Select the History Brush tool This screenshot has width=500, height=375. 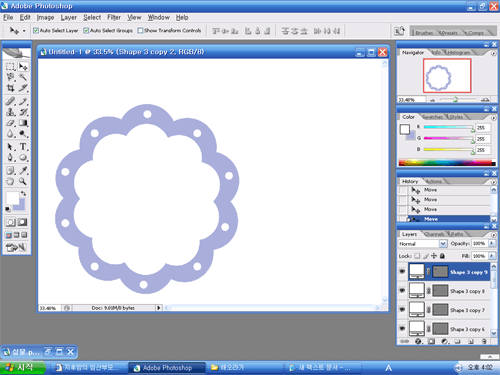tap(23, 112)
